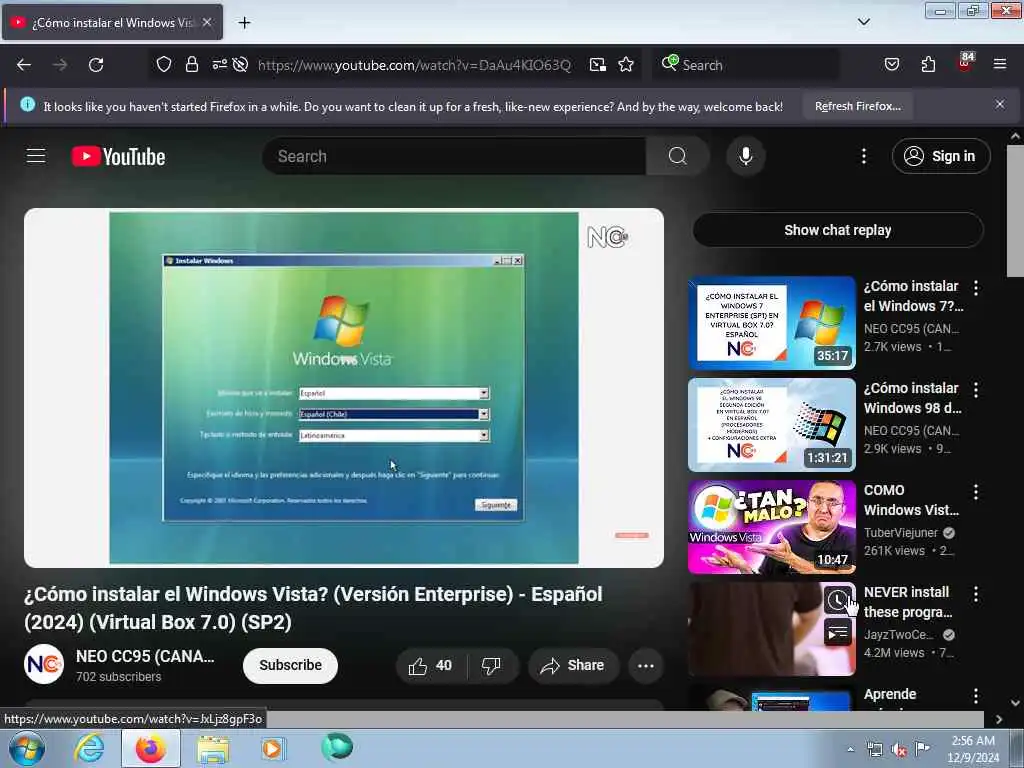Click horizontal scrollbar right arrow
Viewport: 1024px width, 768px height.
pos(999,719)
